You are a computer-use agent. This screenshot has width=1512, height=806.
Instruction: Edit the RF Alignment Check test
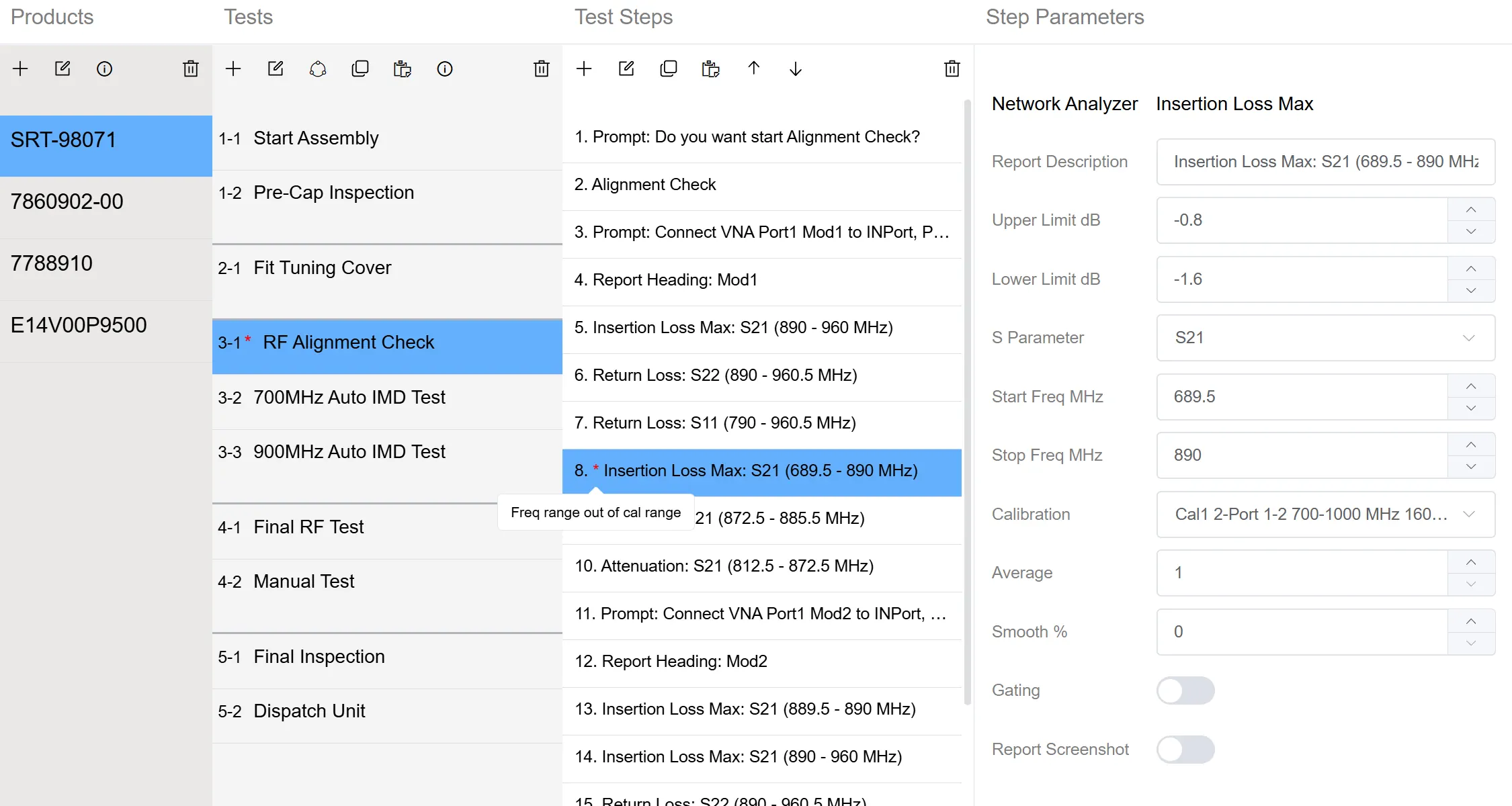[276, 69]
